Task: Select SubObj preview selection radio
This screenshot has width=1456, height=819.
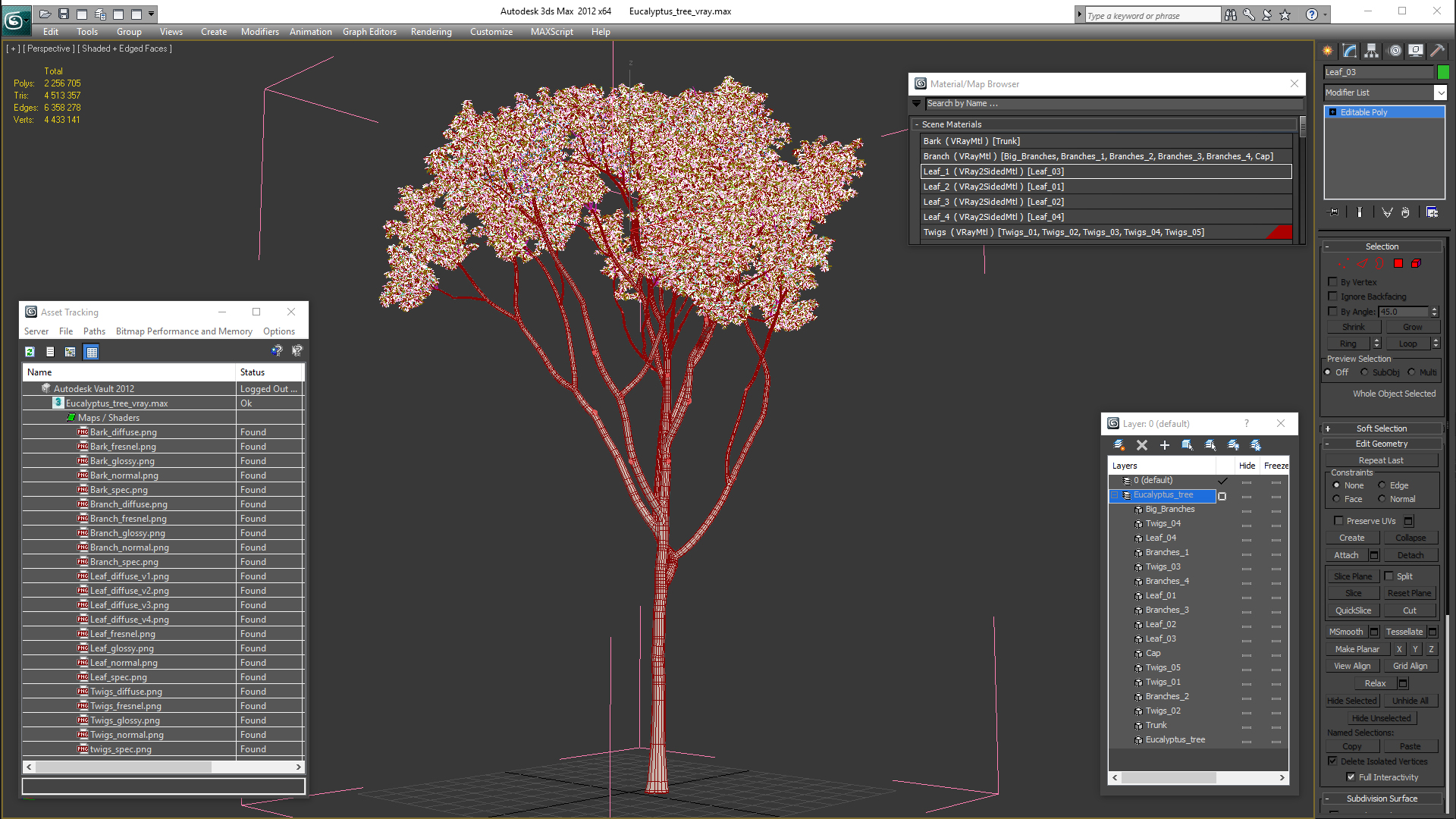Action: [1364, 372]
